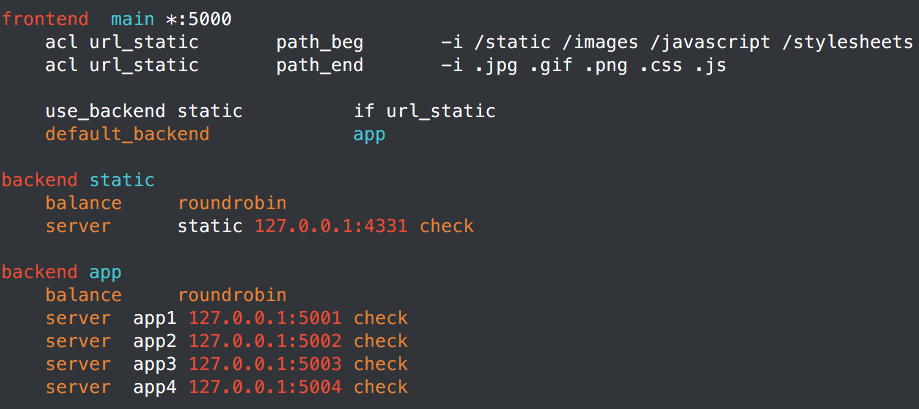Click 127.0.0.1:4331 server address
The height and width of the screenshot is (409, 919).
331,226
